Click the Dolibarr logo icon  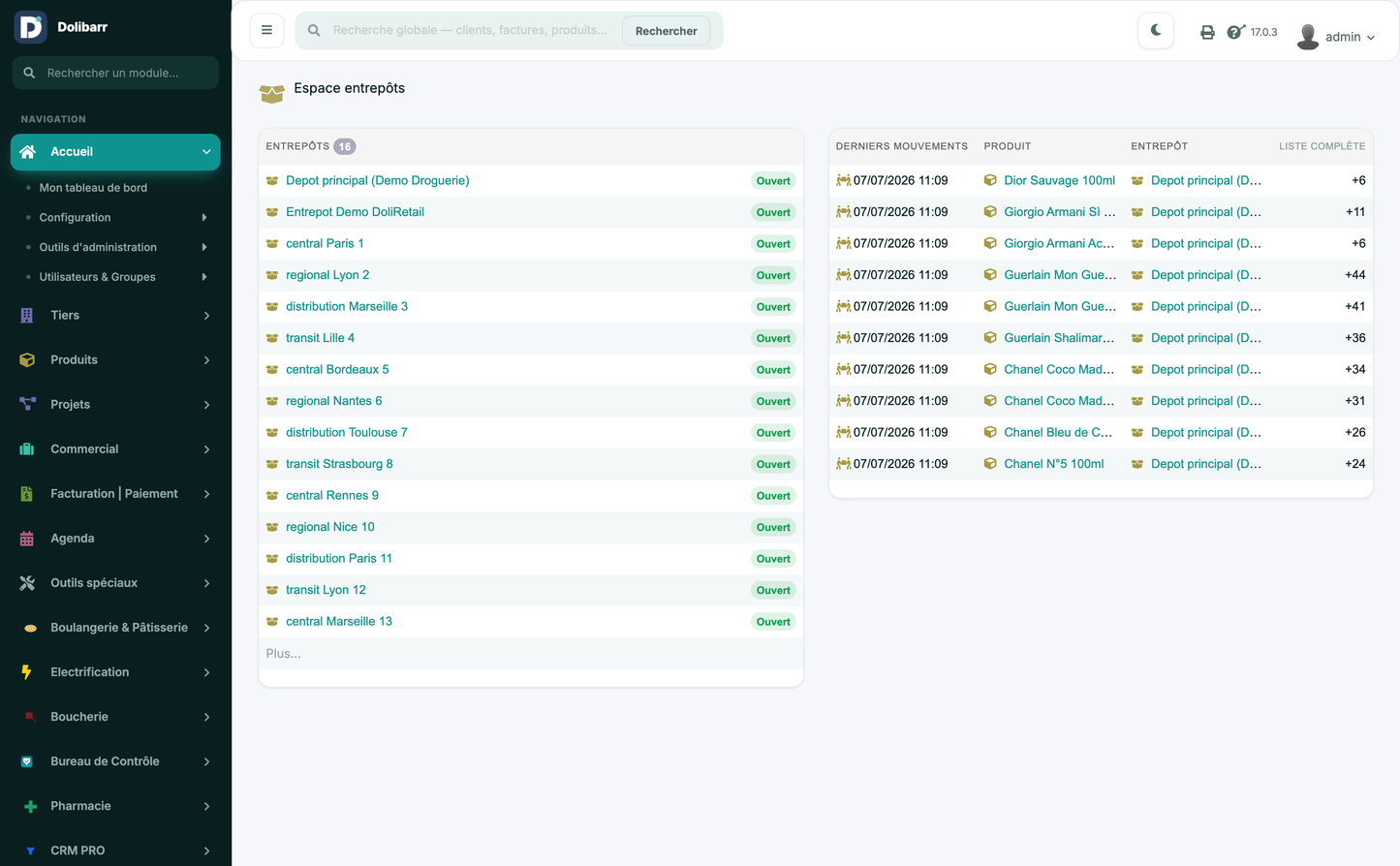click(31, 27)
